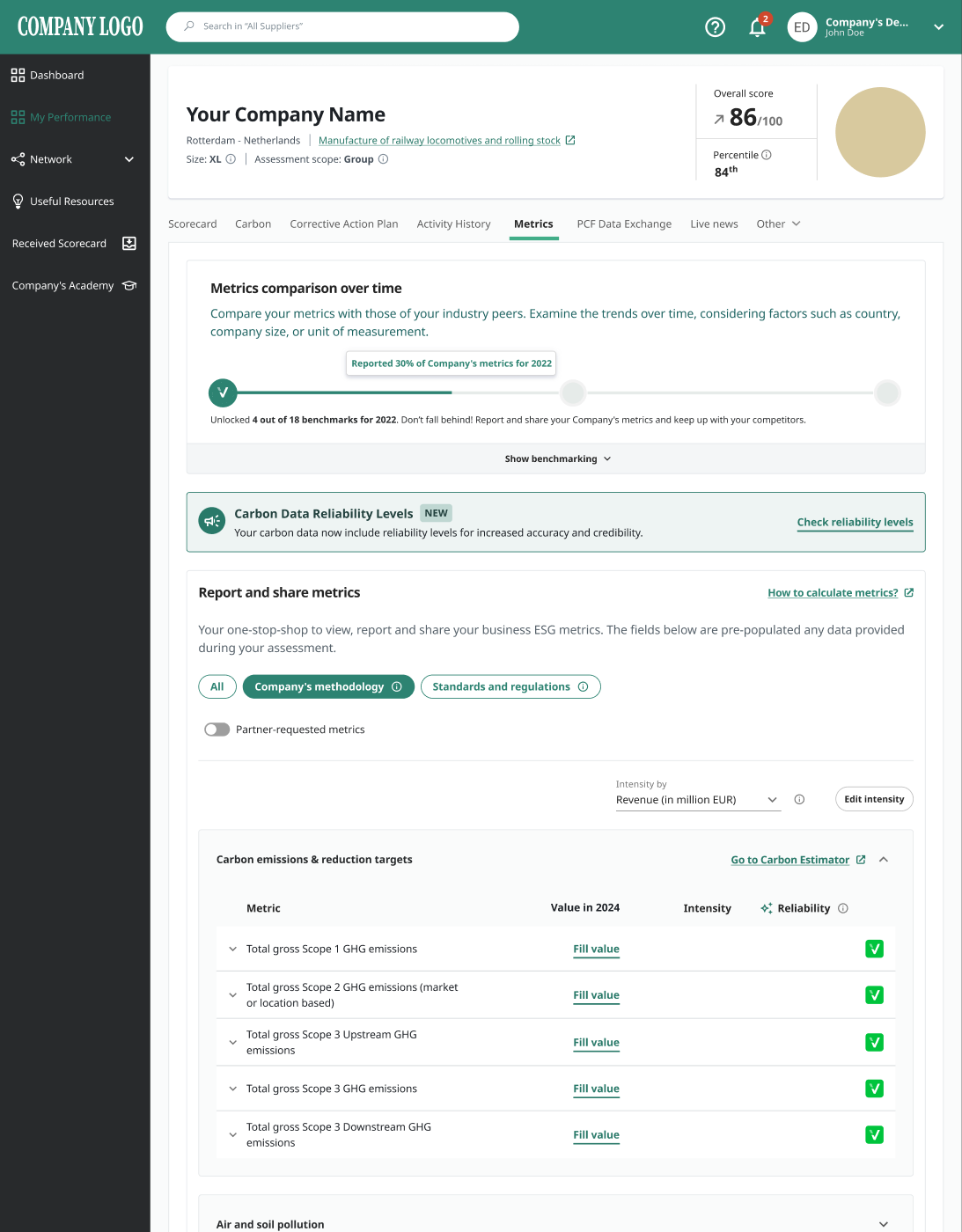Image resolution: width=962 pixels, height=1232 pixels.
Task: Expand the Network menu chevron in sidebar
Action: pyautogui.click(x=129, y=159)
